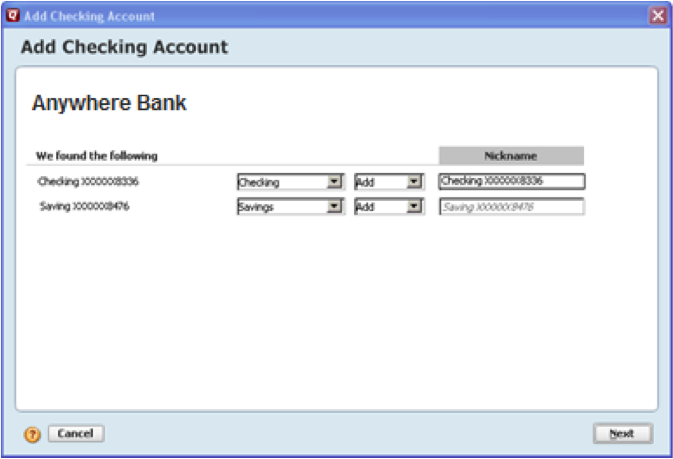
Task: Click the Cancel button
Action: click(x=76, y=434)
